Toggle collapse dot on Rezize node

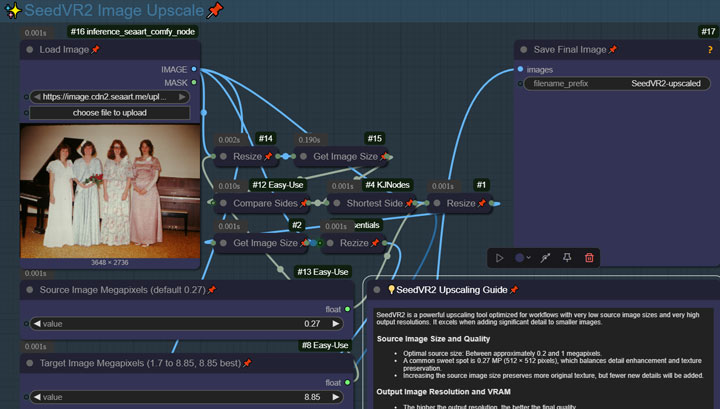pos(330,243)
